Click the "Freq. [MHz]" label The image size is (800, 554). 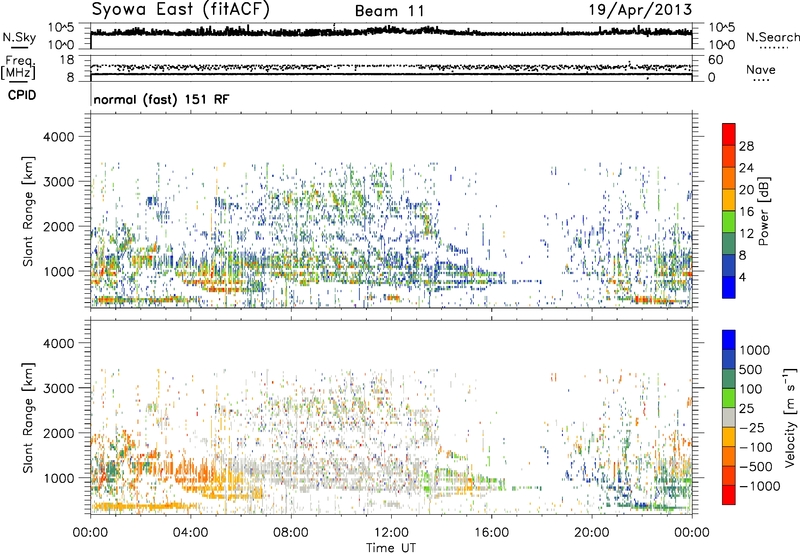click(x=18, y=68)
